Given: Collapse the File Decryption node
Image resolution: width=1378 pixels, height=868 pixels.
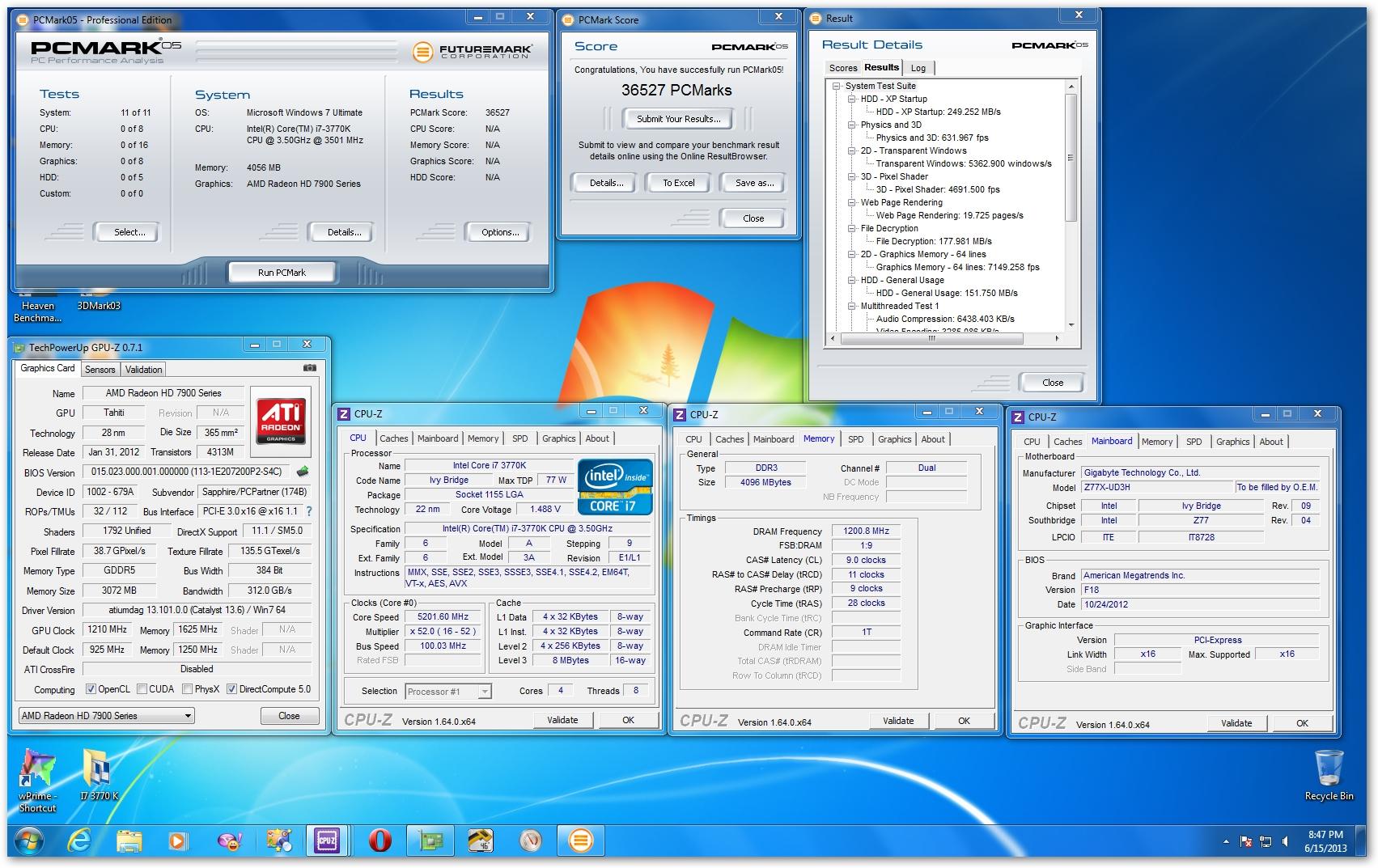Looking at the screenshot, I should (852, 228).
